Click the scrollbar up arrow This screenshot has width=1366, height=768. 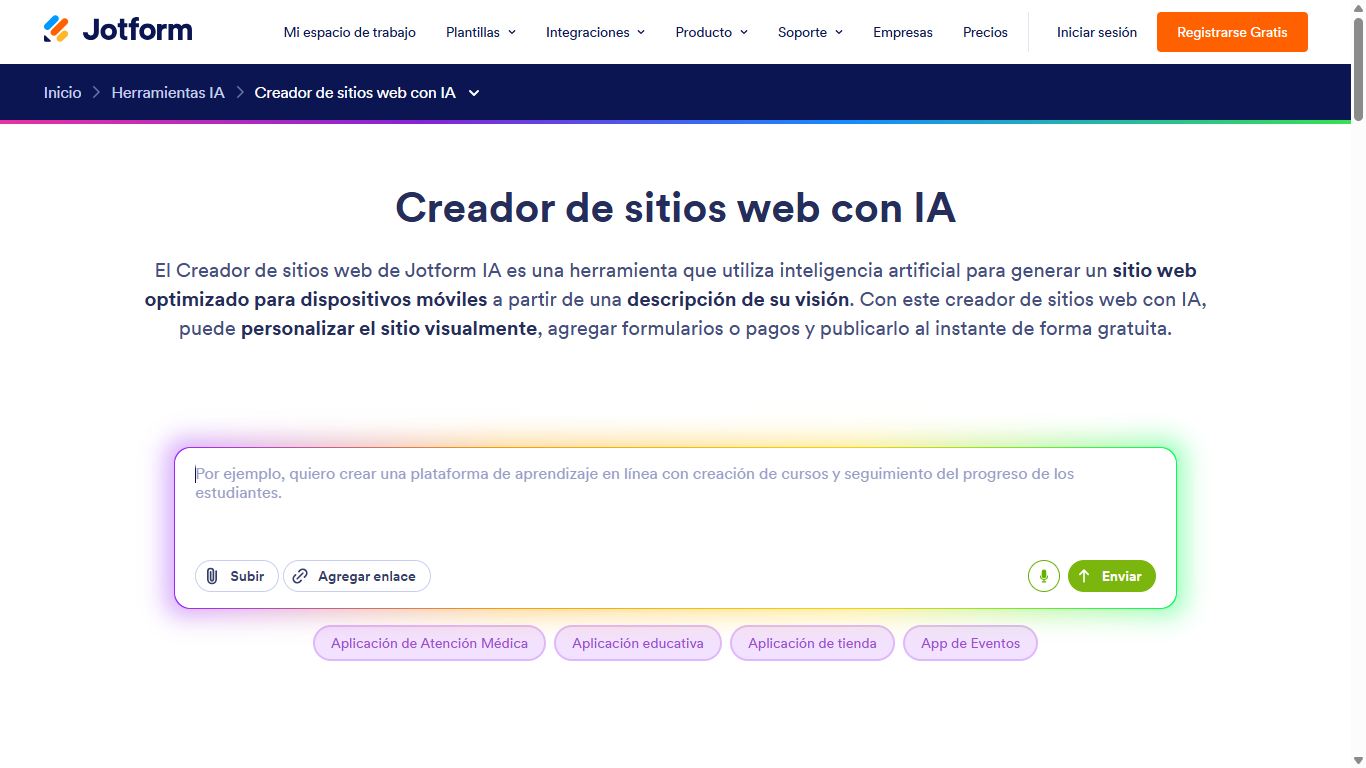click(1358, 8)
